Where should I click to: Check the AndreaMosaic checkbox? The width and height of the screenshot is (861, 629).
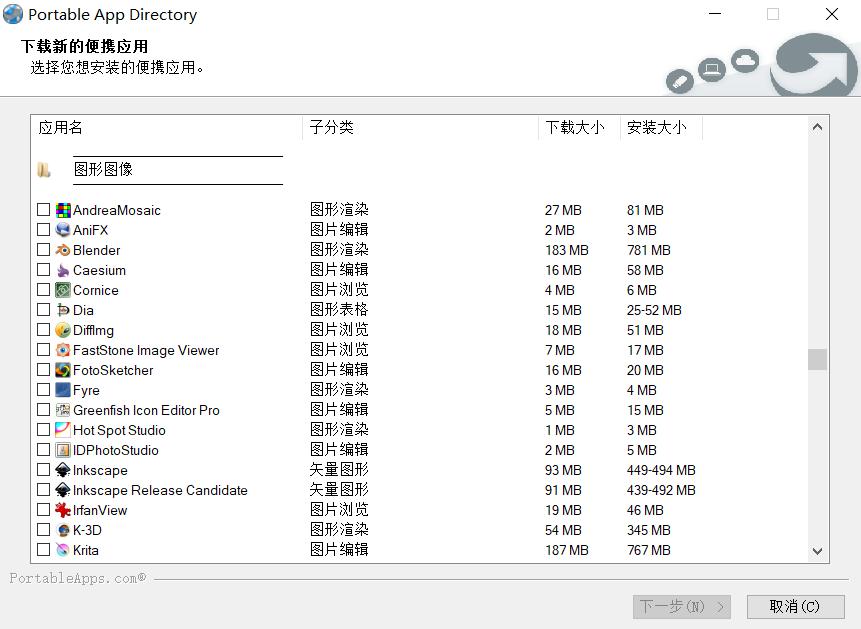click(x=43, y=210)
